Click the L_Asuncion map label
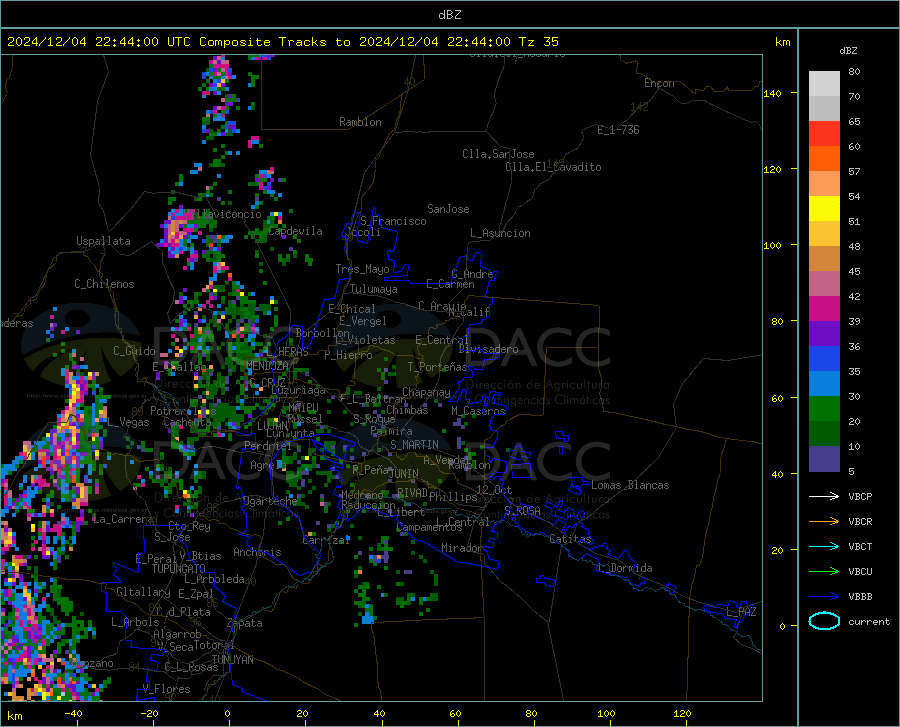900x727 pixels. coord(500,233)
